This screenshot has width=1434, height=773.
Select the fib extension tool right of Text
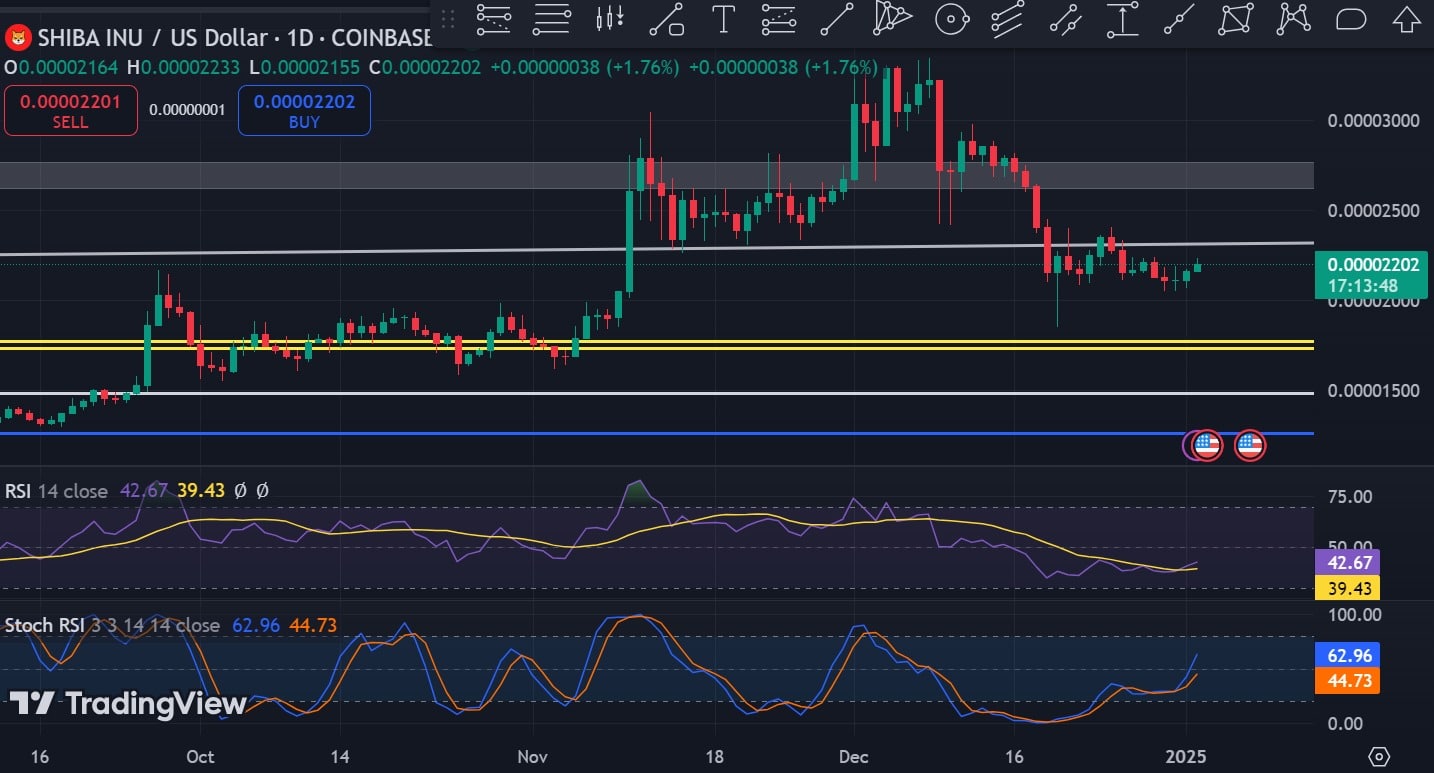coord(779,18)
